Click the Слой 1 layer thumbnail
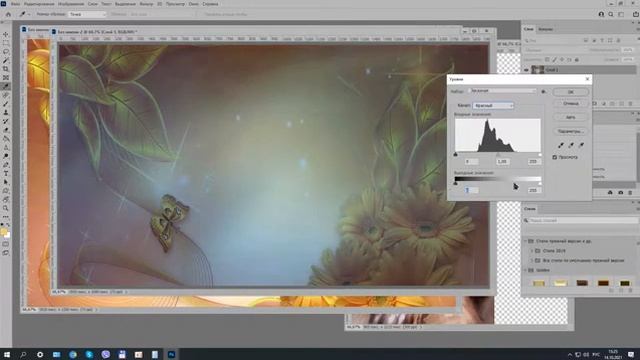This screenshot has height=360, width=640. [538, 70]
